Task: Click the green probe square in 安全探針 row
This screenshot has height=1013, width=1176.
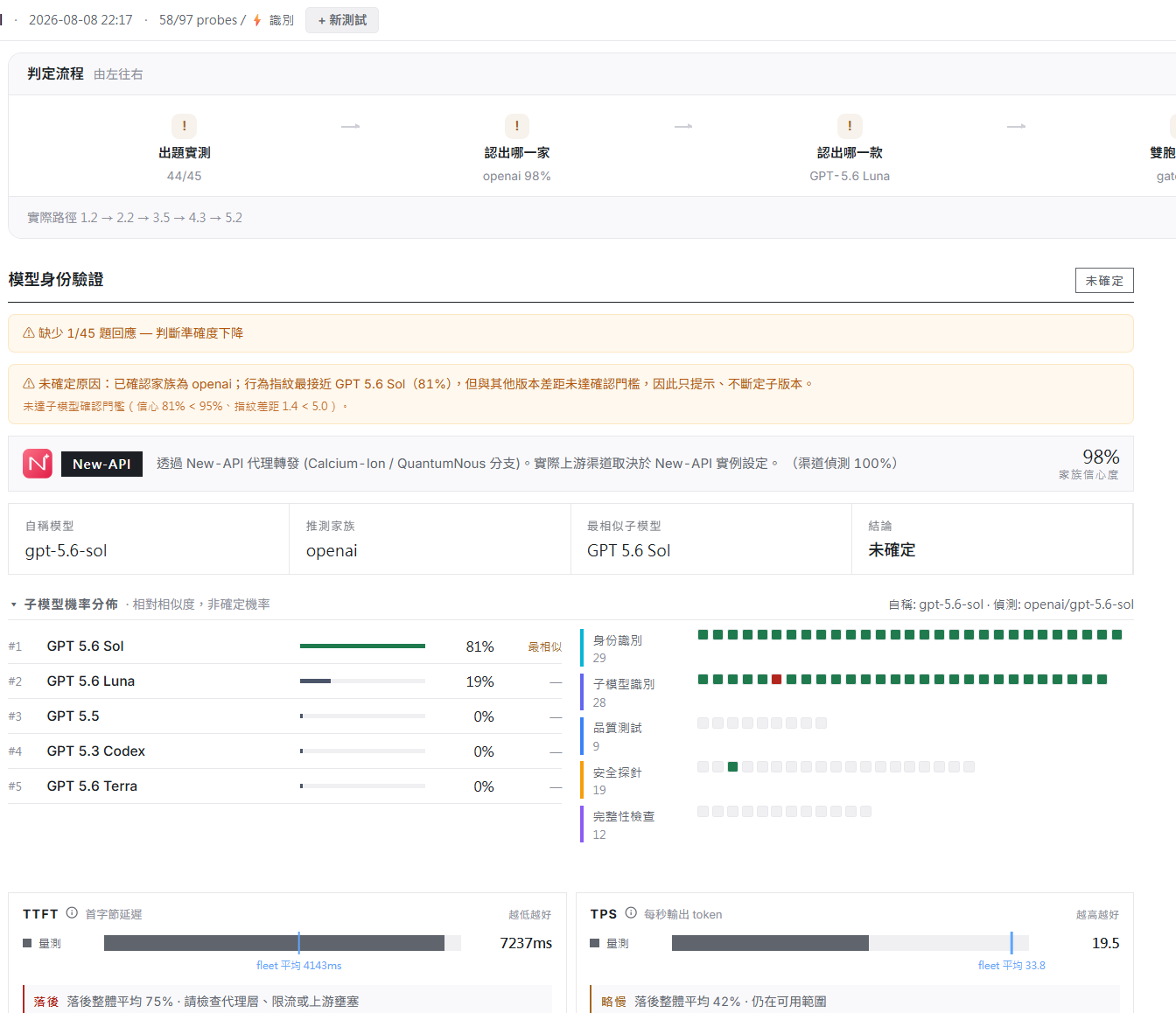Action: 732,767
